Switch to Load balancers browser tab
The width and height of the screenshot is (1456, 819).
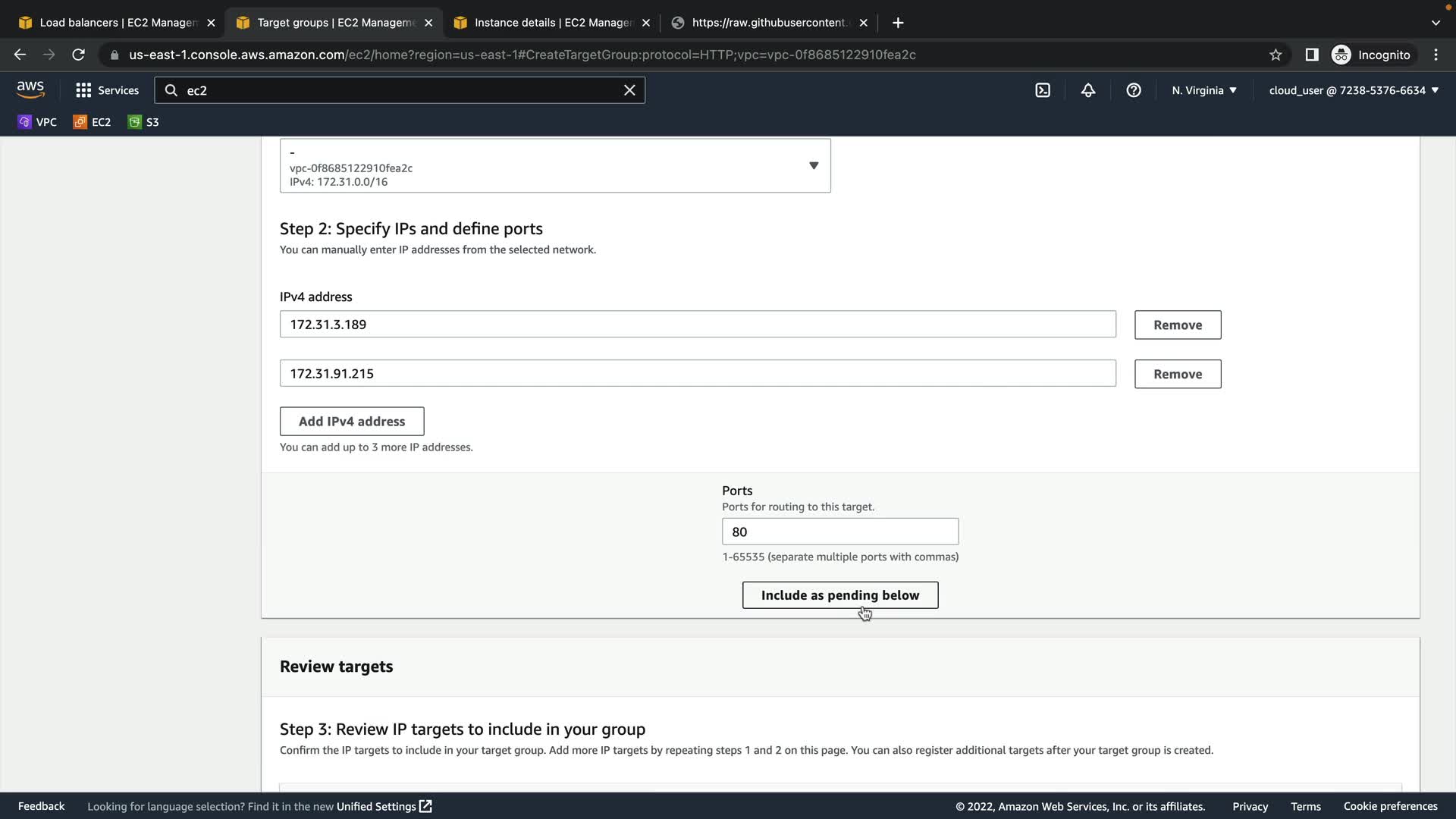(x=118, y=23)
